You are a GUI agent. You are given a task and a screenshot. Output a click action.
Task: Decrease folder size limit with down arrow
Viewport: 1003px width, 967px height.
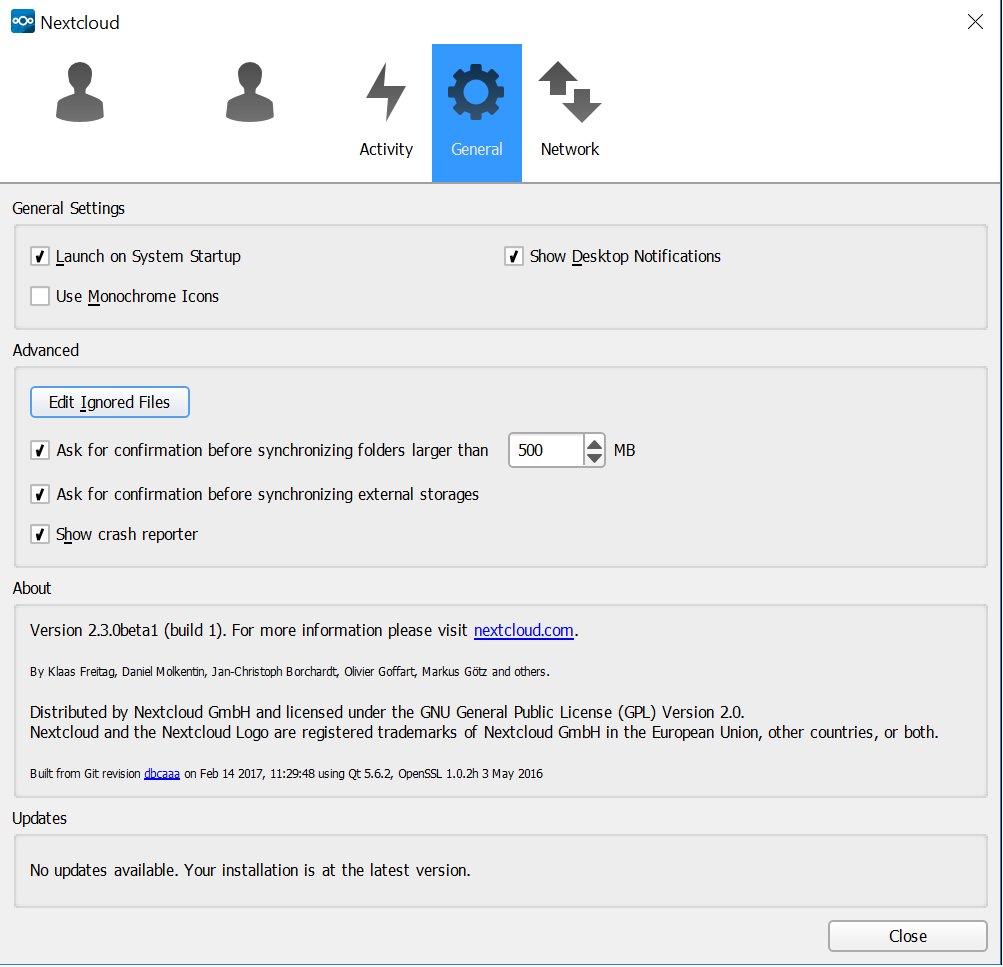[x=594, y=458]
